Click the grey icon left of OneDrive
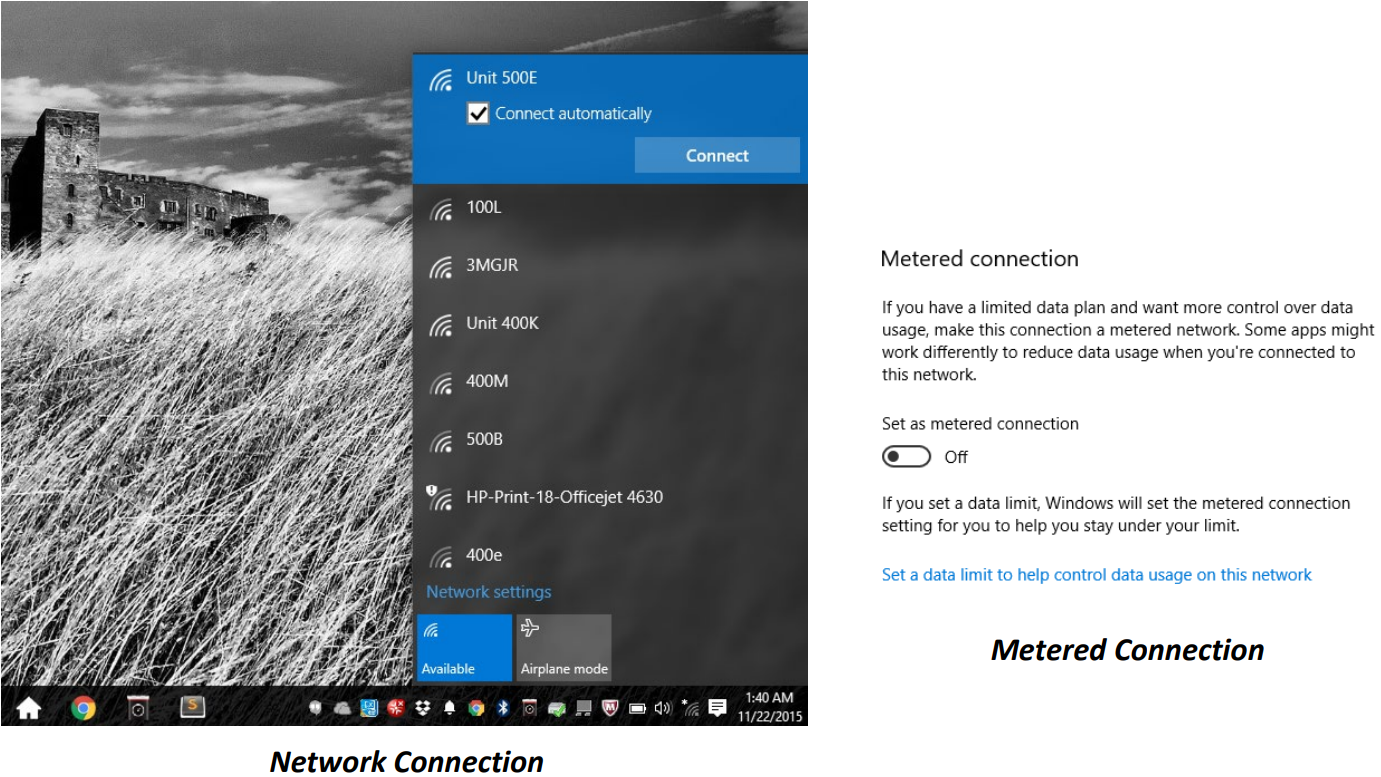1381x777 pixels. point(315,708)
